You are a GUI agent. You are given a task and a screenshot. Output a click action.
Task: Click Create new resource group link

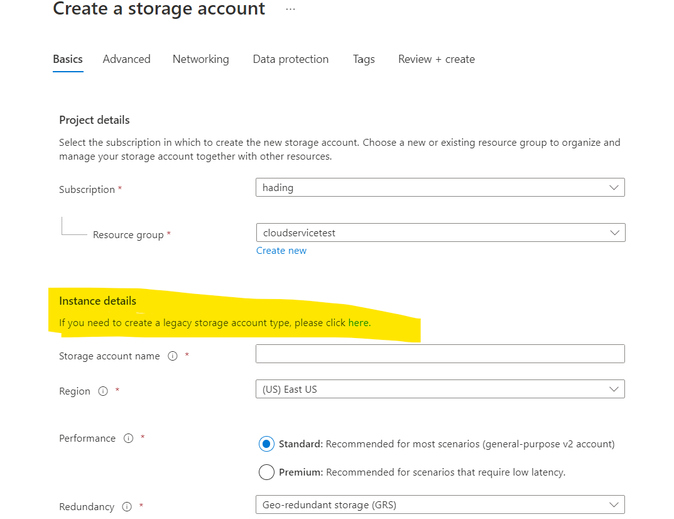pos(282,251)
